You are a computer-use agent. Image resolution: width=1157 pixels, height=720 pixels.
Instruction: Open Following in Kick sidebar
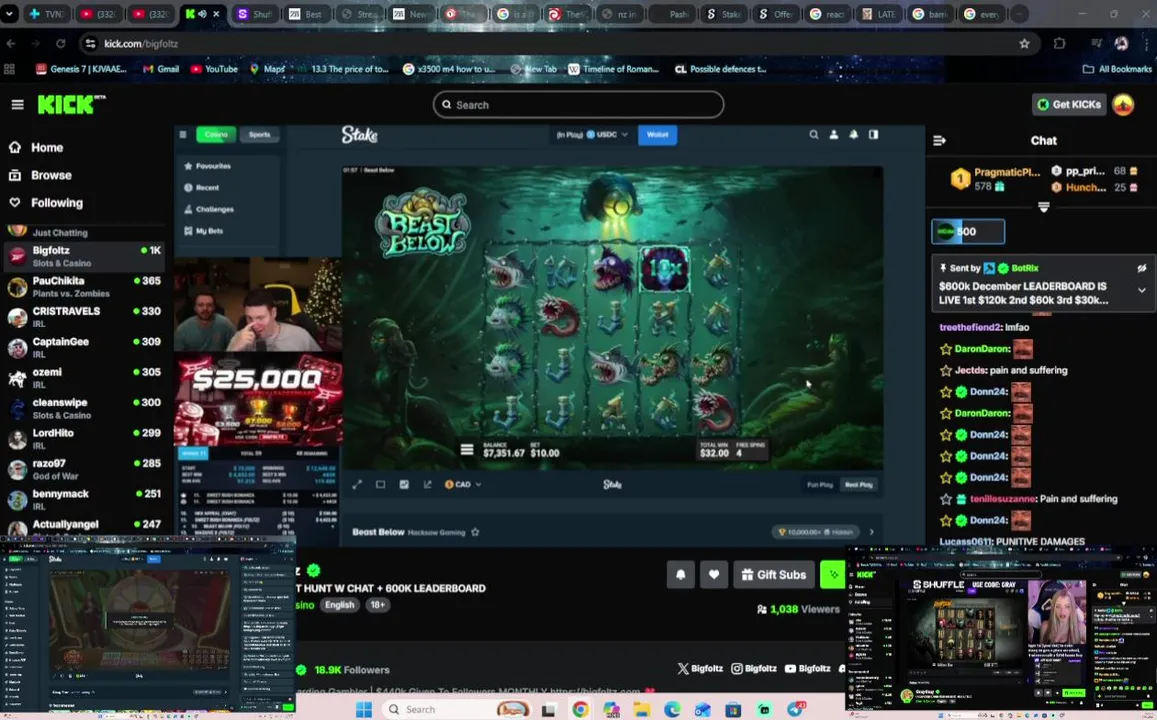pos(46,203)
